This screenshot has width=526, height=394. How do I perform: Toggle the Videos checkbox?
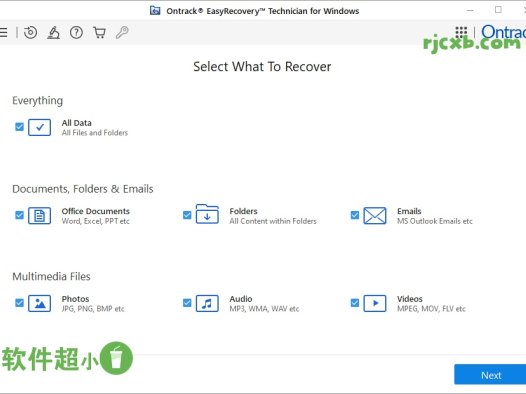pyautogui.click(x=355, y=303)
